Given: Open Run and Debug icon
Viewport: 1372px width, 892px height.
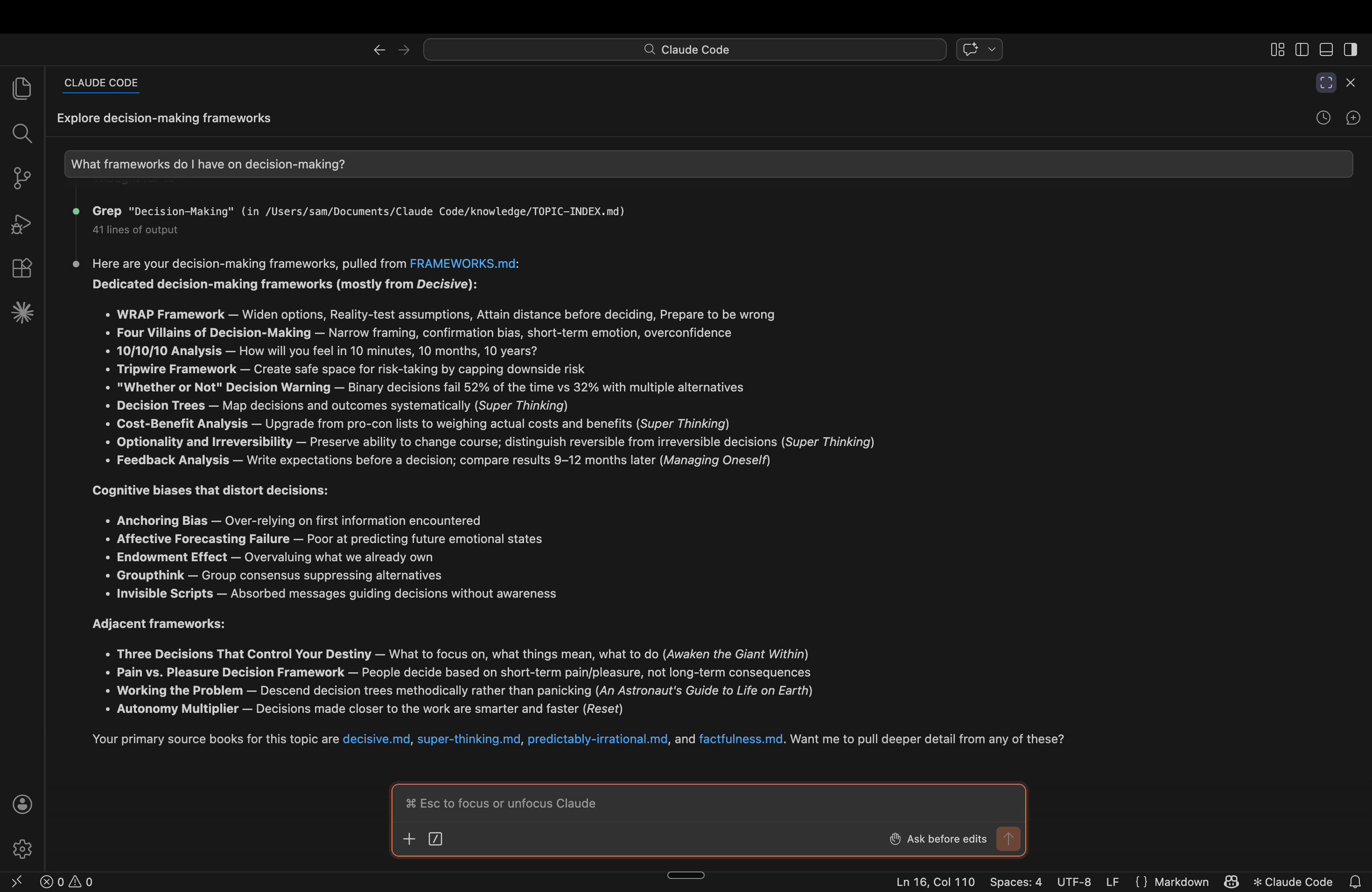Looking at the screenshot, I should pos(22,223).
